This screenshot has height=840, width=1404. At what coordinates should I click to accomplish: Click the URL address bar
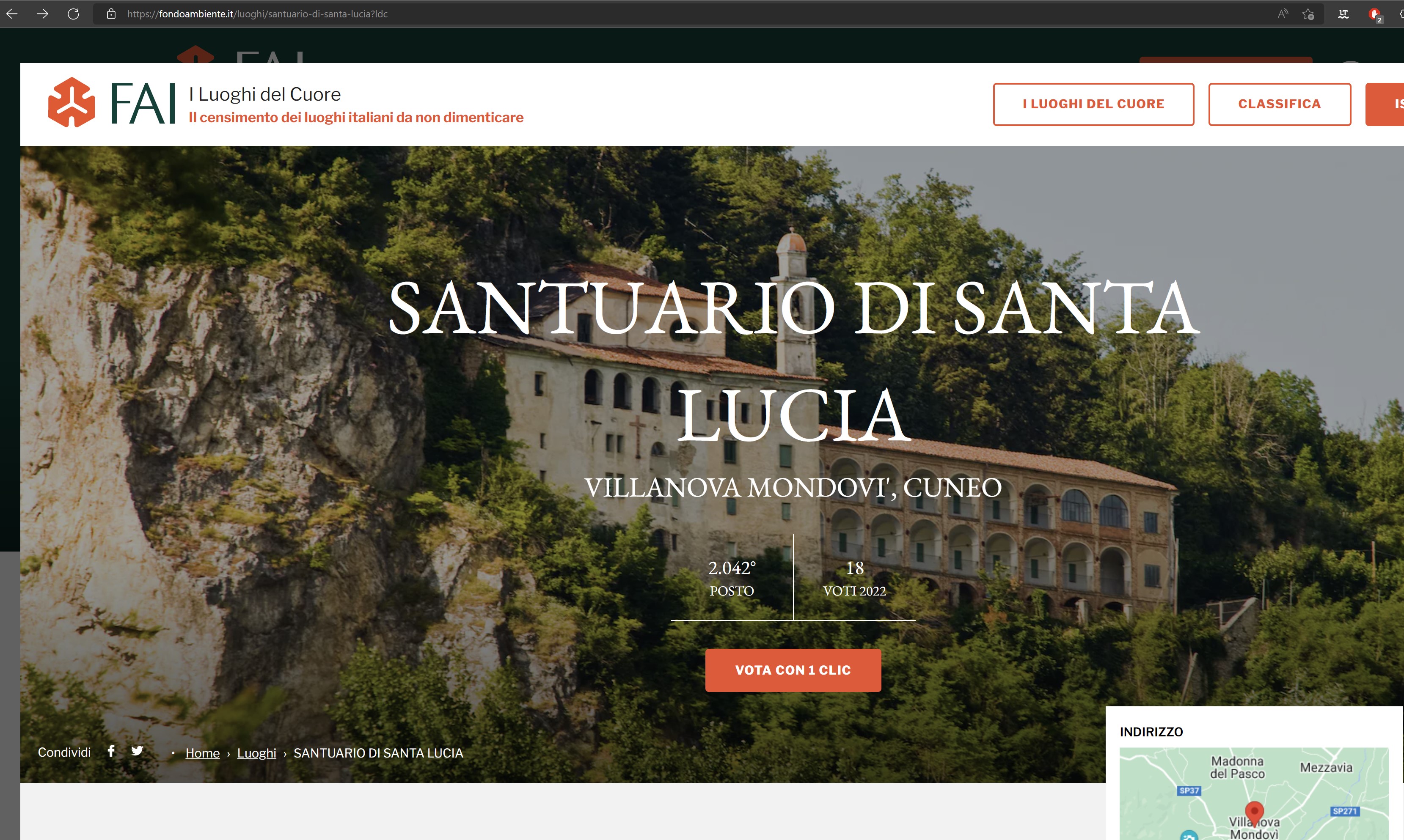(x=679, y=14)
